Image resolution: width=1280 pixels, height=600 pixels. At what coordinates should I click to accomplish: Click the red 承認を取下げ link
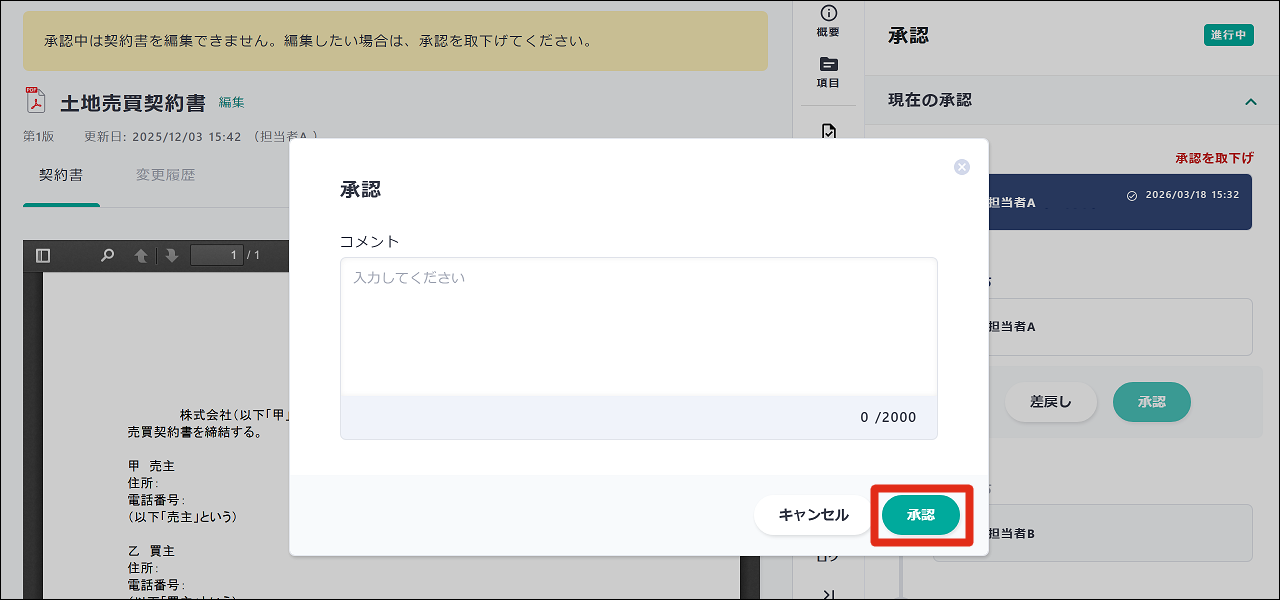point(1214,158)
